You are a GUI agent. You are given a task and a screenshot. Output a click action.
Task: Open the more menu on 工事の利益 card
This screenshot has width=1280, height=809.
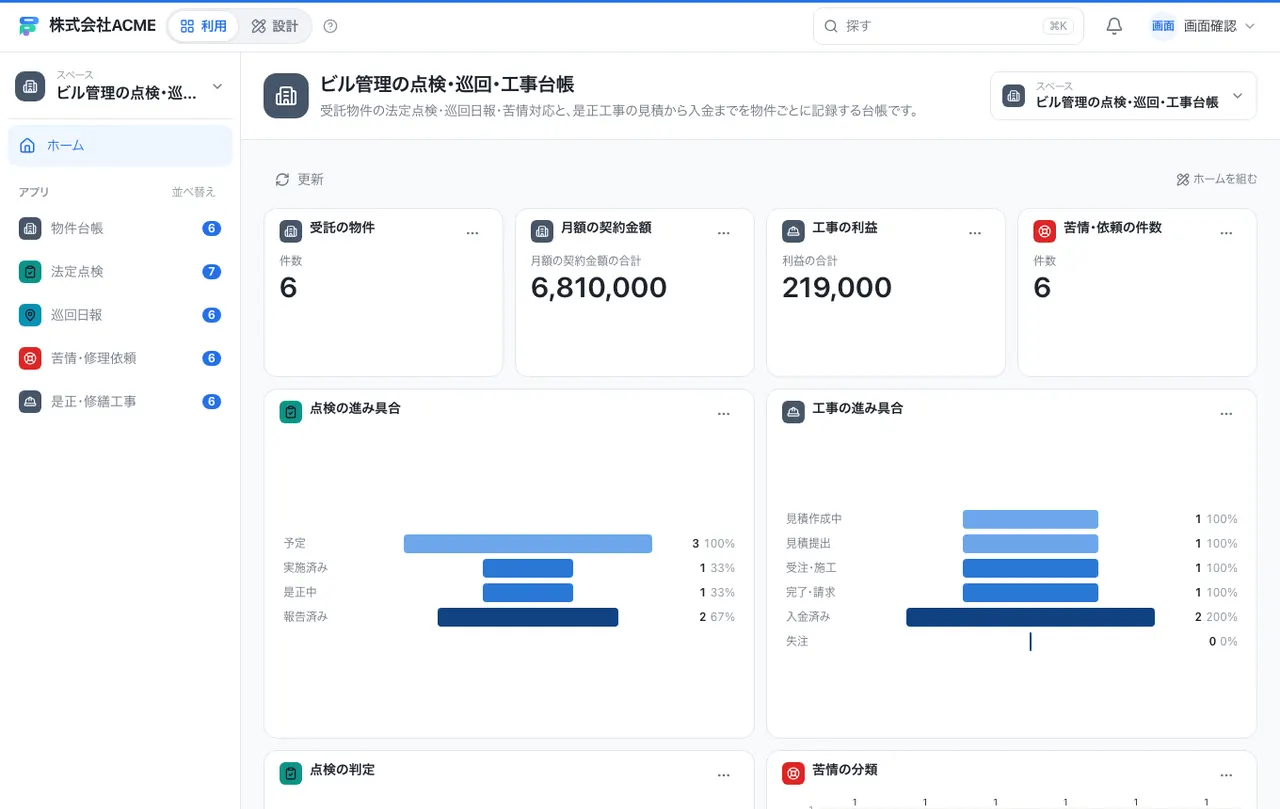click(975, 233)
